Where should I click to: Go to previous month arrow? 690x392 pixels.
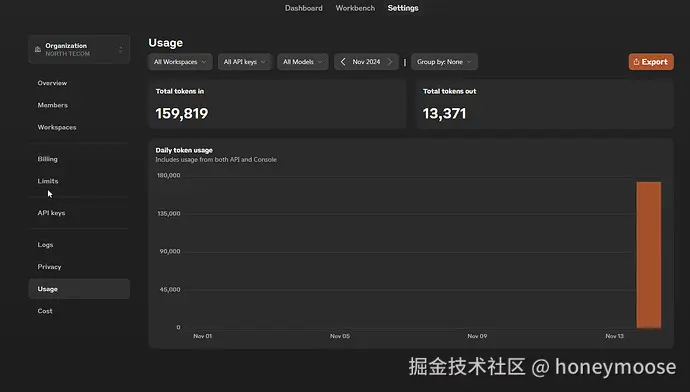(x=343, y=62)
